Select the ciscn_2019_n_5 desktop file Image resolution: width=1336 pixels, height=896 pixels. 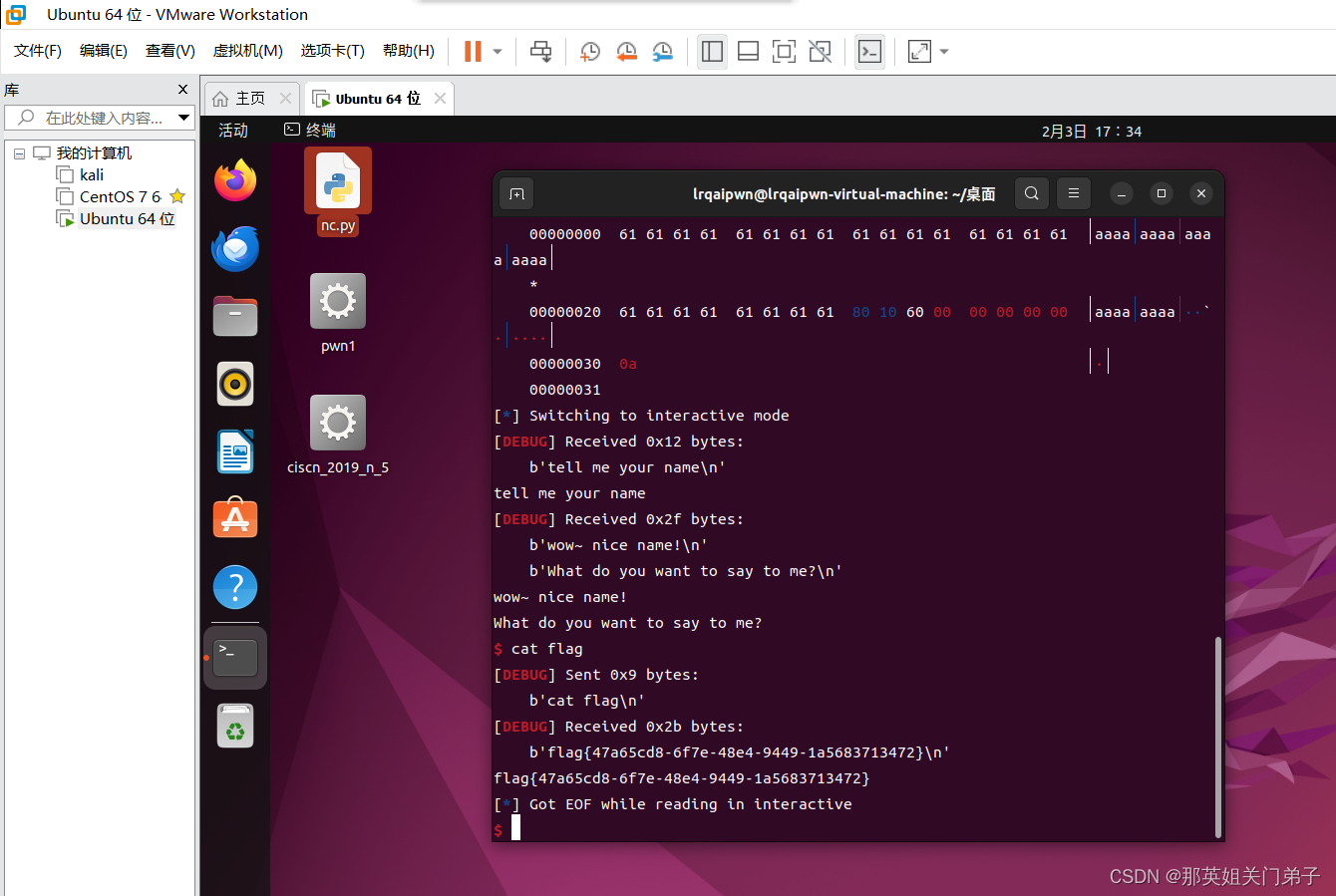tap(338, 435)
